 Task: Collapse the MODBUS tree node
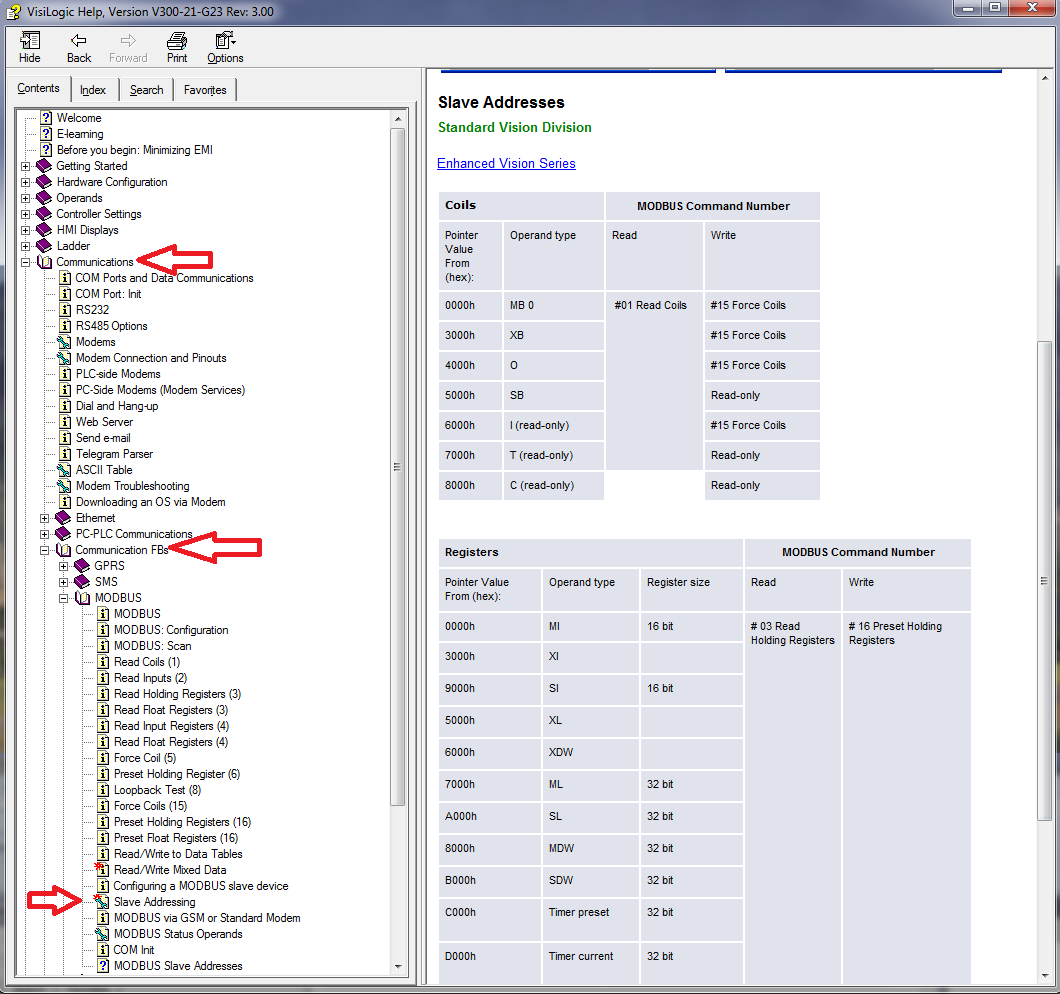pos(64,598)
